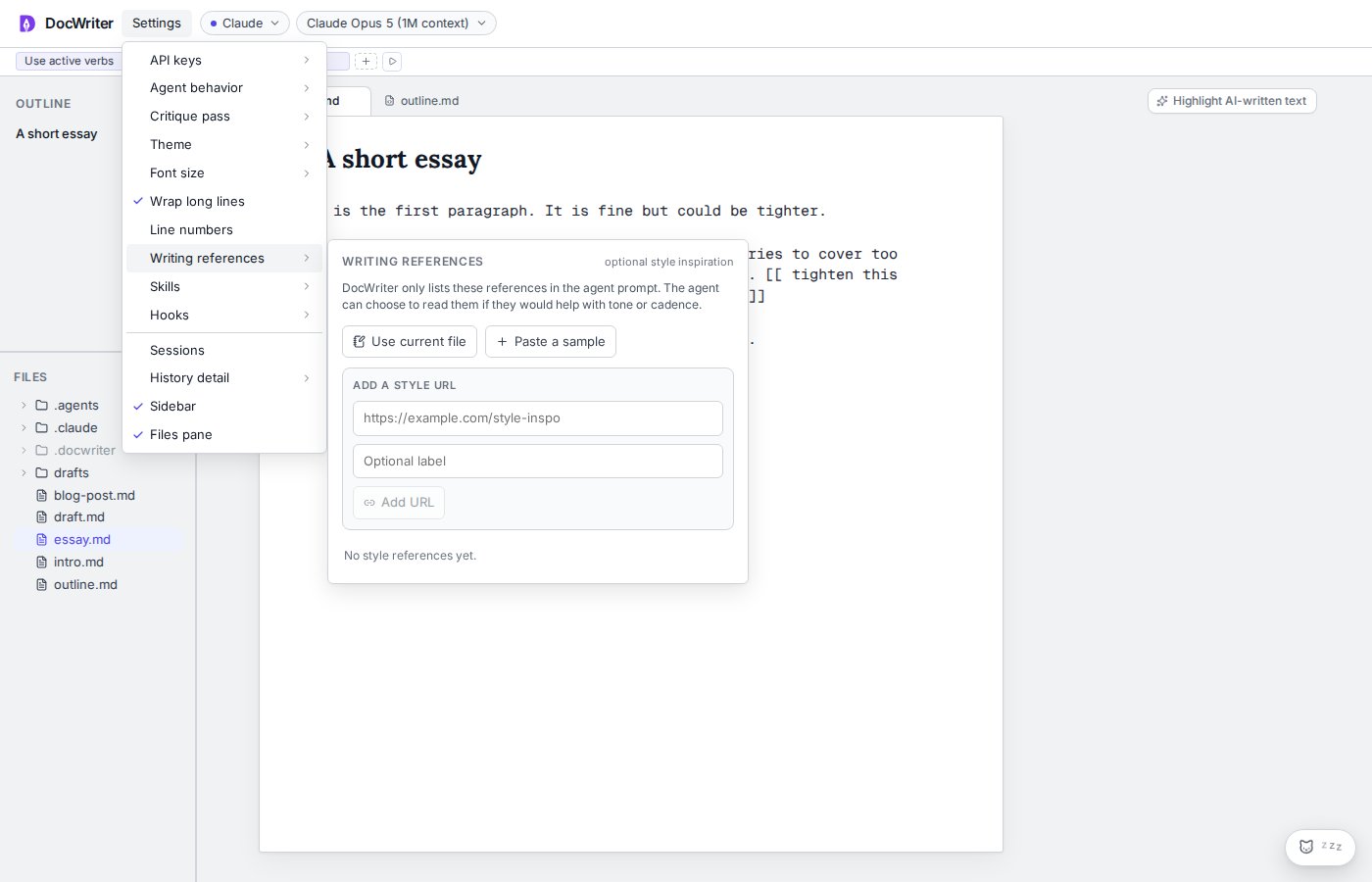Click the .docwriter folder icon
Screen dimensions: 1372x882
click(x=42, y=451)
